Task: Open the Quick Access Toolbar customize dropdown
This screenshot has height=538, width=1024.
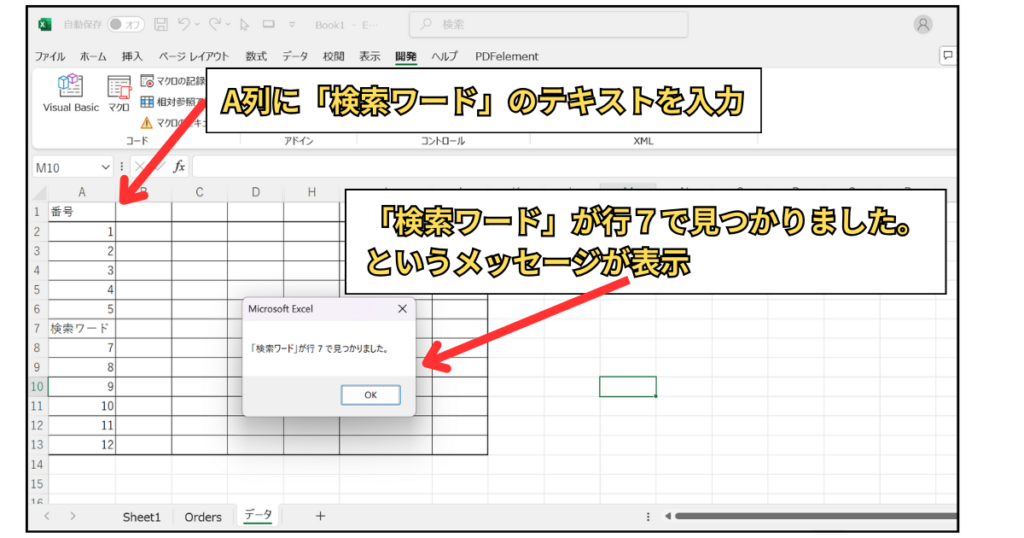Action: 291,24
